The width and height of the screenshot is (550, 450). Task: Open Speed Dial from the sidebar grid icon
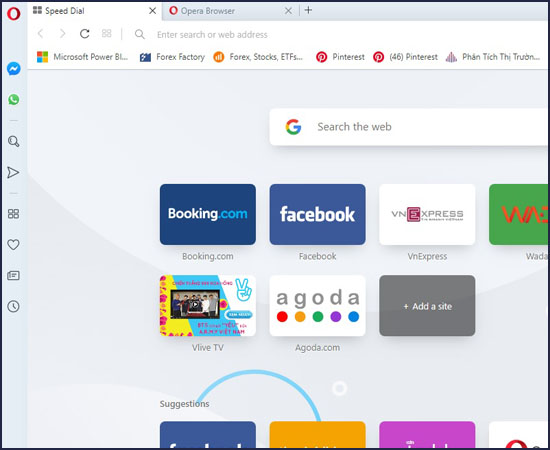pos(13,214)
